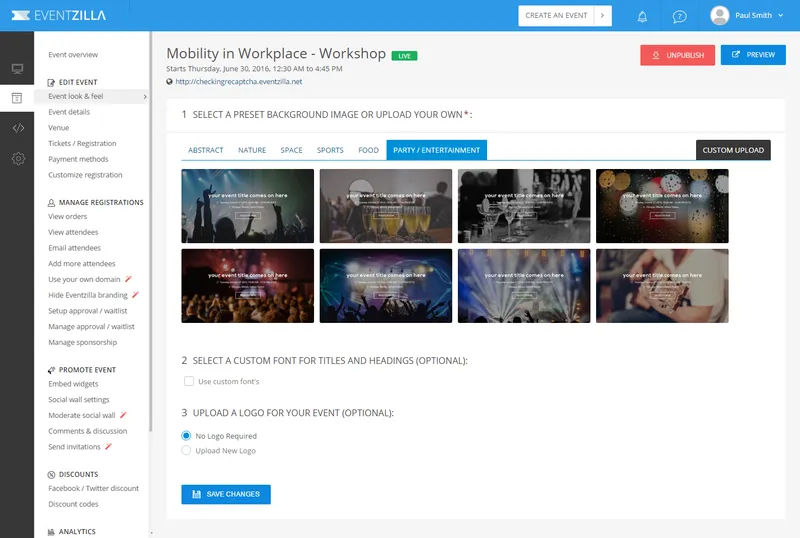Click Paul Smith's avatar picture
Image resolution: width=800 pixels, height=538 pixels.
719,15
